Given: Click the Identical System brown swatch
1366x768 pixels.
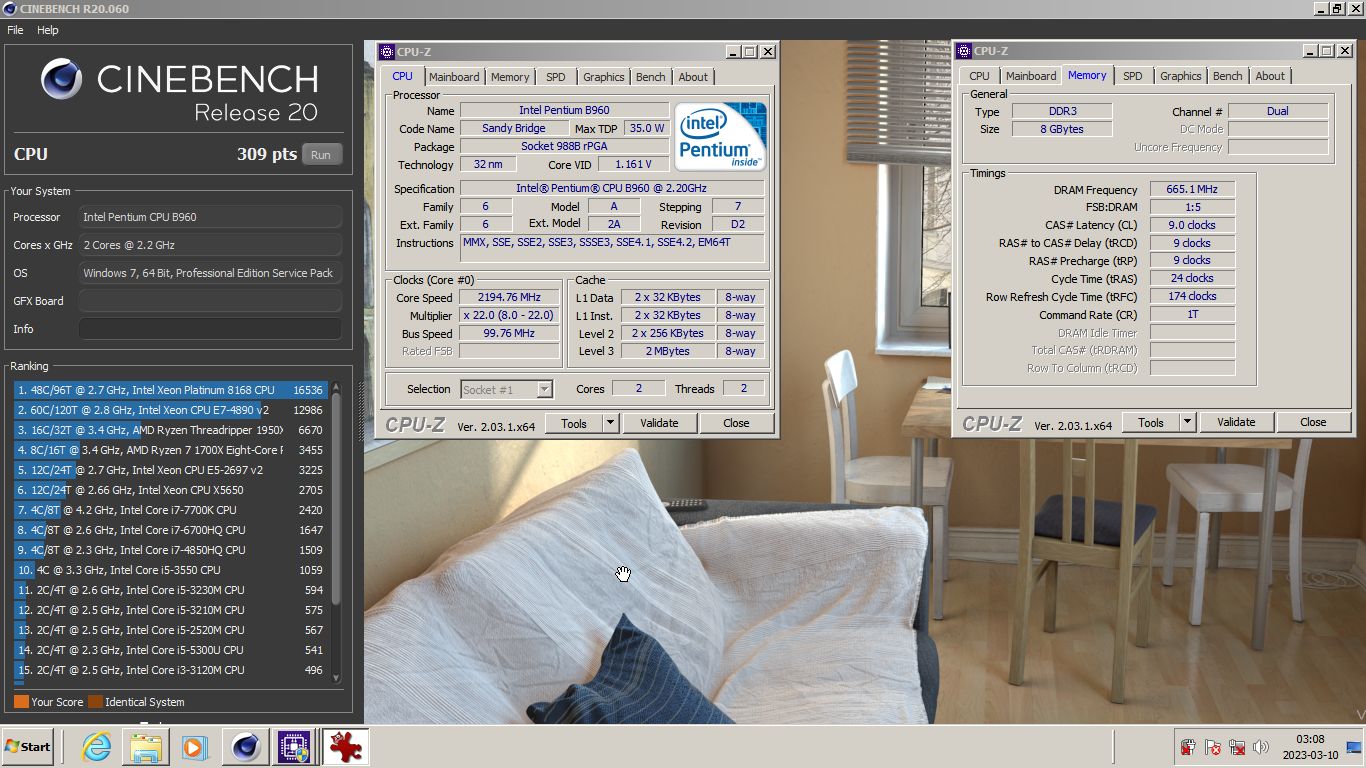Looking at the screenshot, I should [95, 702].
